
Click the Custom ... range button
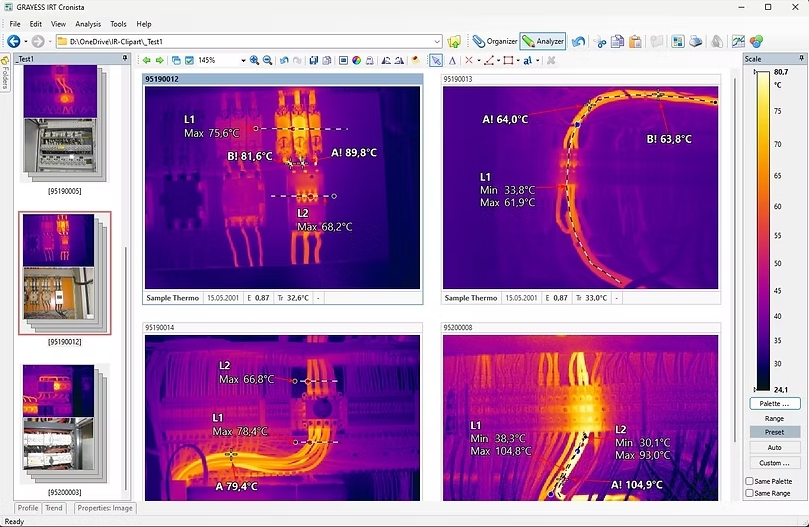[774, 463]
